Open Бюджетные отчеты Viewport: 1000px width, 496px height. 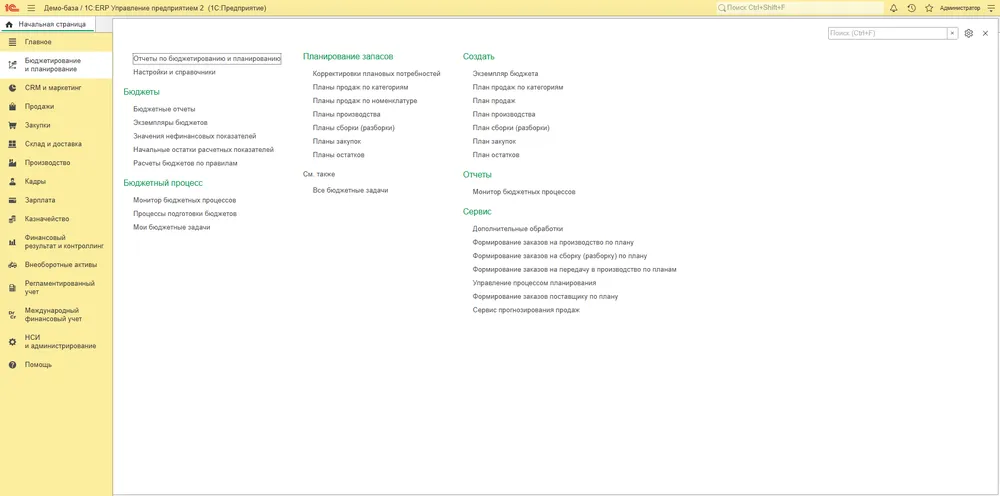(164, 109)
